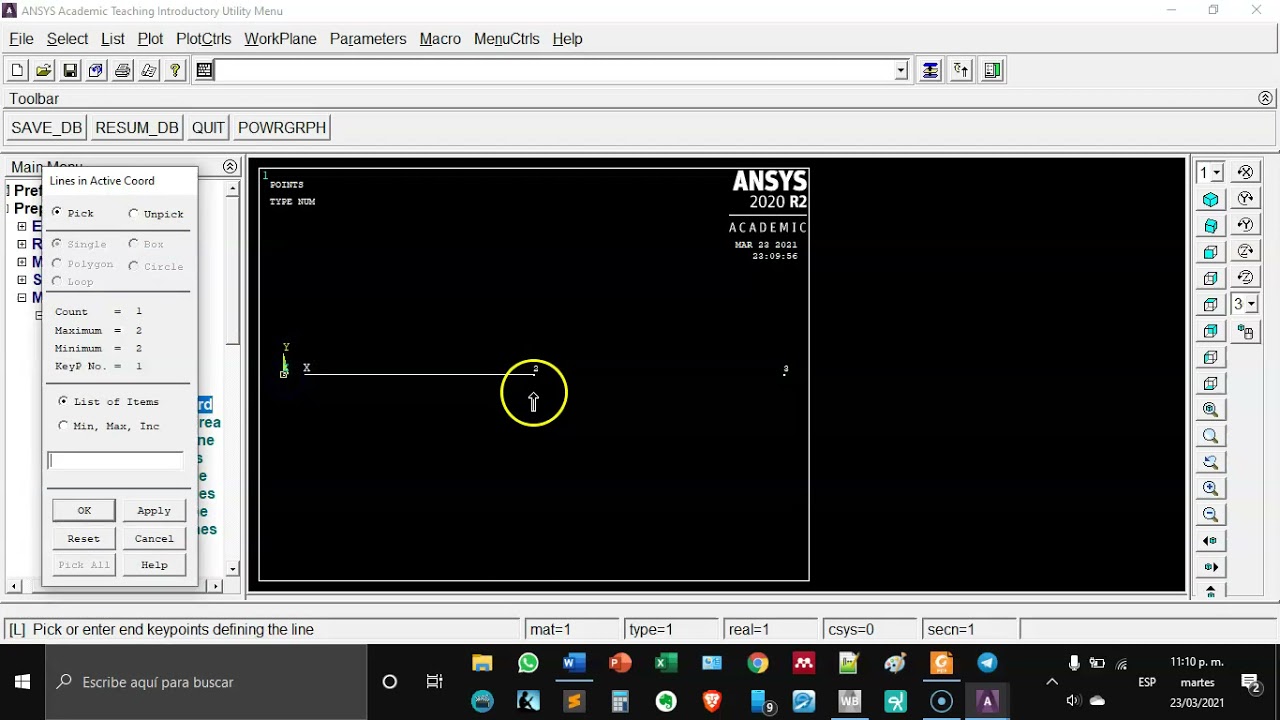
Task: Toggle the Dynamic Model Mode icon
Action: pyautogui.click(x=1245, y=331)
